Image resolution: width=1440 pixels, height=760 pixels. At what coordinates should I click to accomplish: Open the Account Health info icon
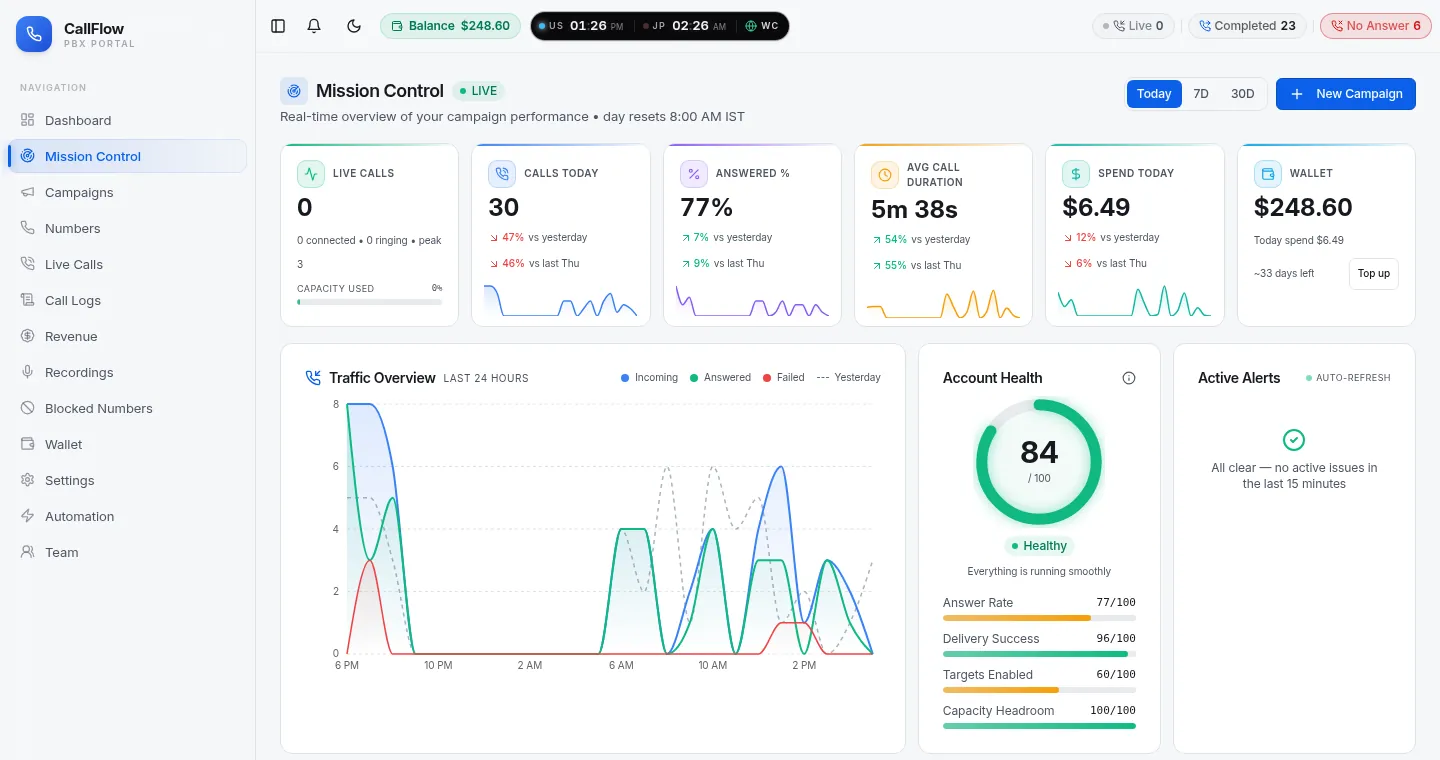1129,378
